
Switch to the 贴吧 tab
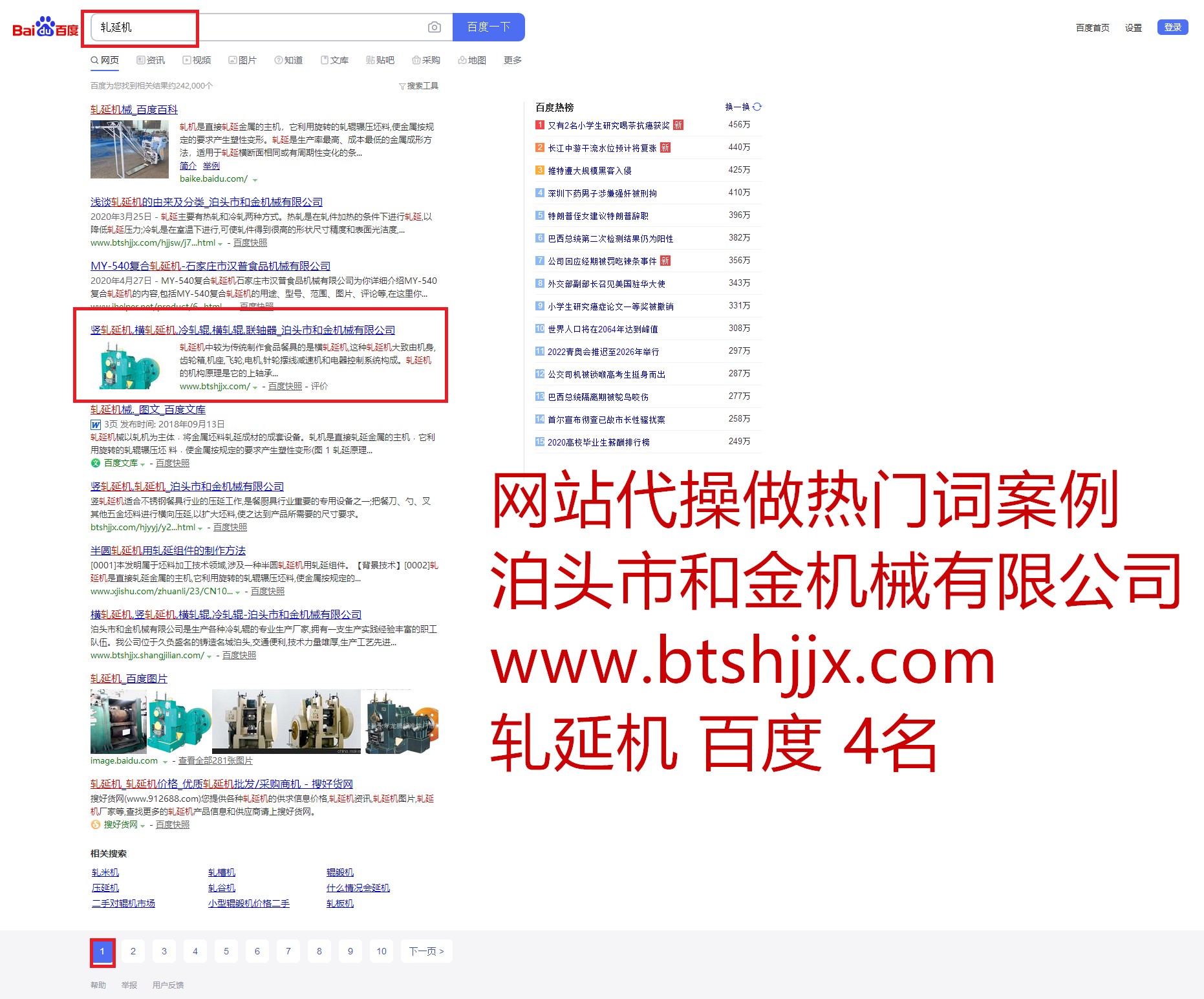pyautogui.click(x=380, y=60)
